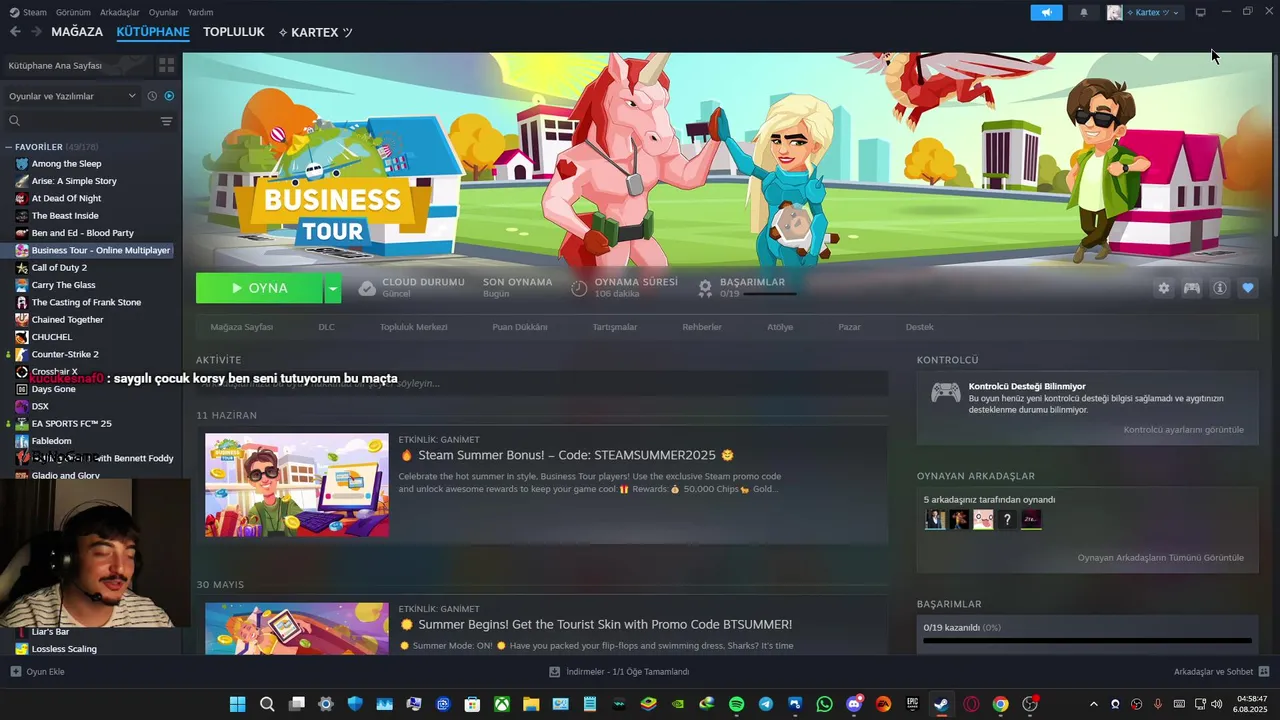This screenshot has width=1280, height=720.
Task: Select EA SPORTS FC 25 in the list
Action: [71, 424]
